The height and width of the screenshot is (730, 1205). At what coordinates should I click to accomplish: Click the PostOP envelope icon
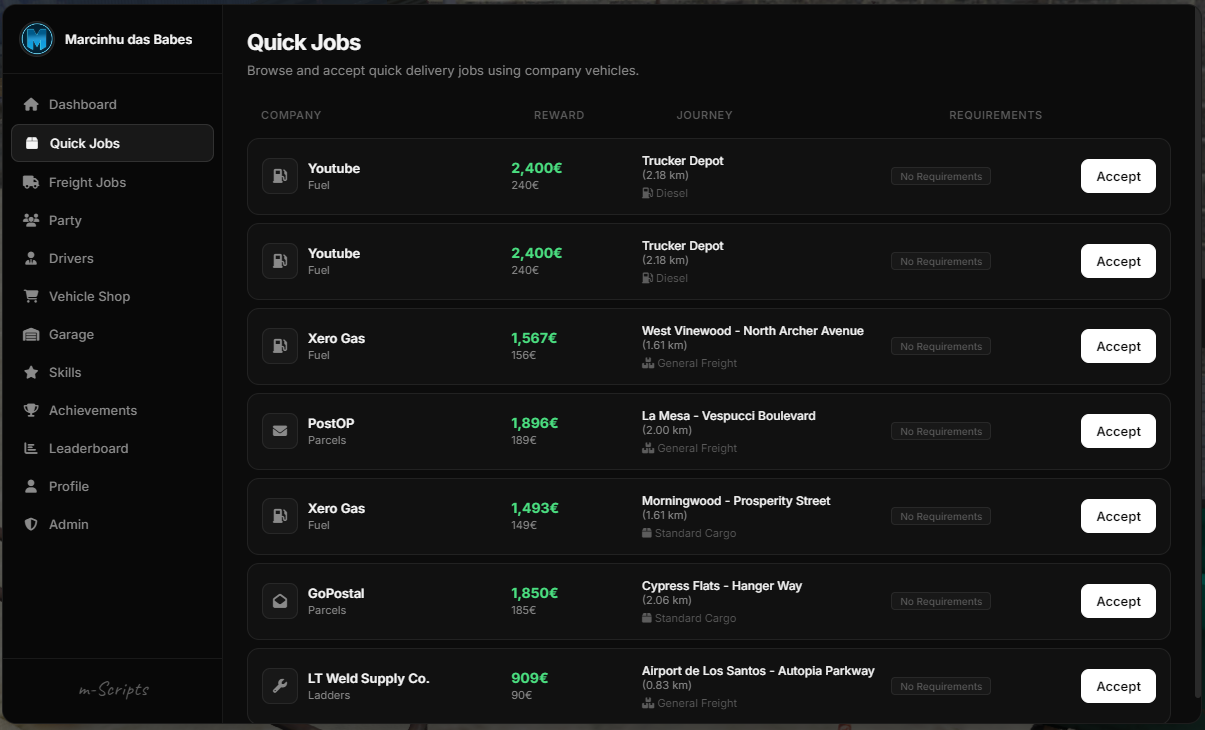pos(280,431)
